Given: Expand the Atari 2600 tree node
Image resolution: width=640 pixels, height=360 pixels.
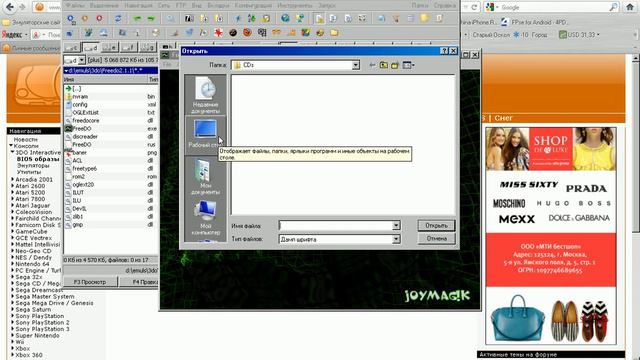Looking at the screenshot, I should point(13,186).
